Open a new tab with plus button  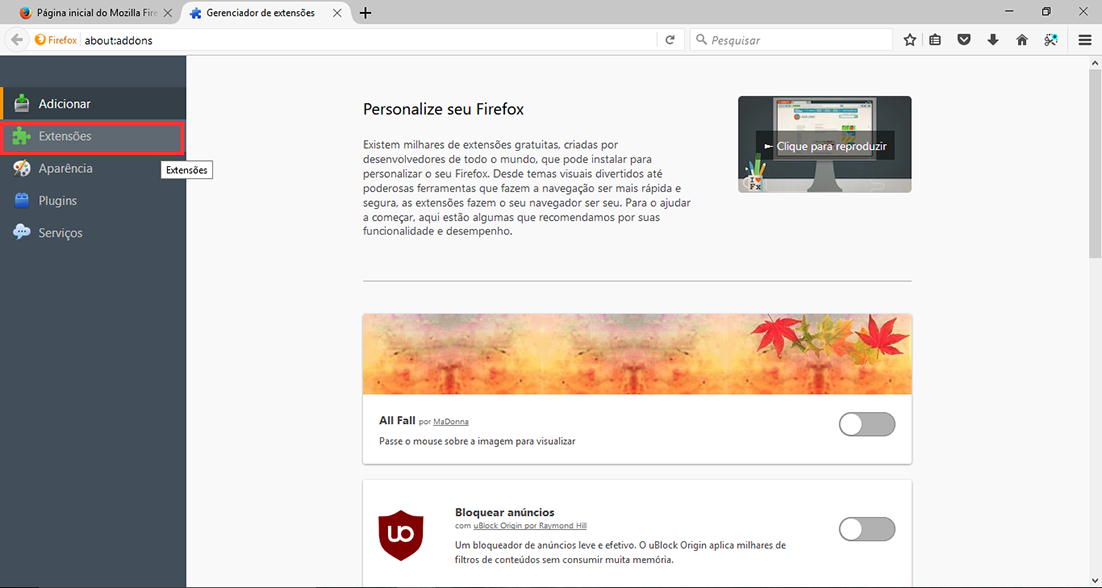(x=365, y=13)
